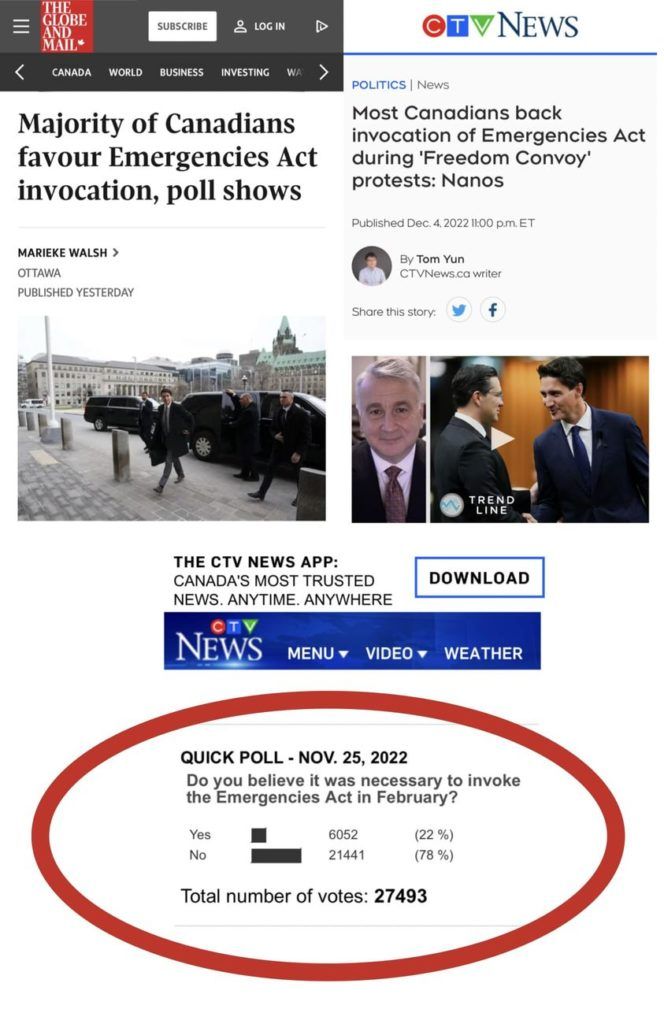Image resolution: width=664 pixels, height=1024 pixels.
Task: Play the Trend Line video
Action: tap(502, 439)
